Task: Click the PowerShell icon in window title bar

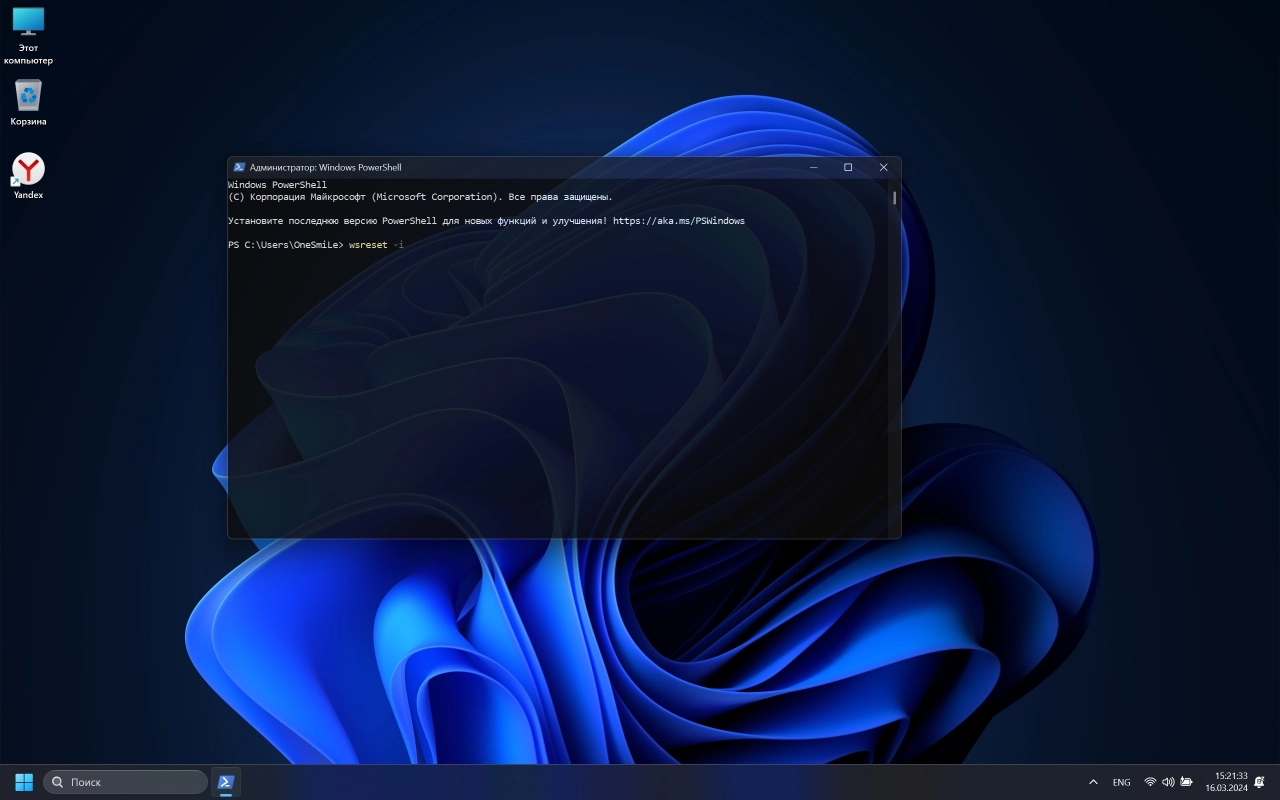Action: pos(239,167)
